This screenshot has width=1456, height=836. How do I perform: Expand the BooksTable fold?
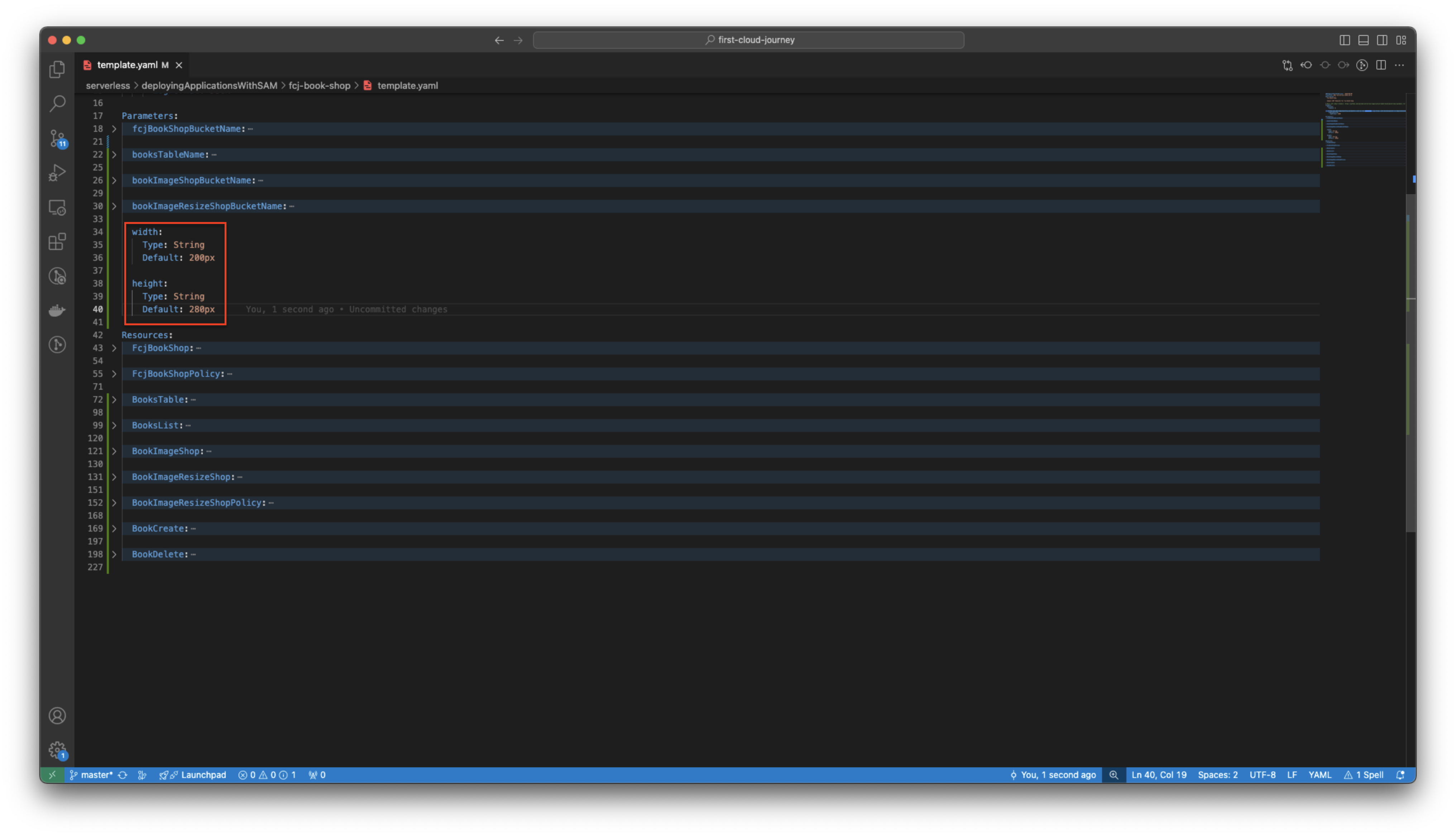click(x=114, y=400)
